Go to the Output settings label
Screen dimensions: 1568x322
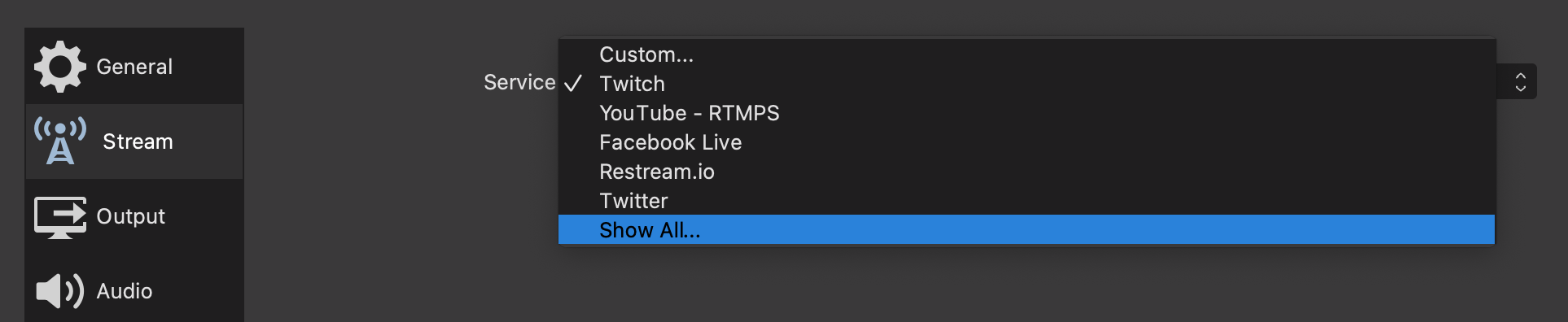pyautogui.click(x=130, y=216)
